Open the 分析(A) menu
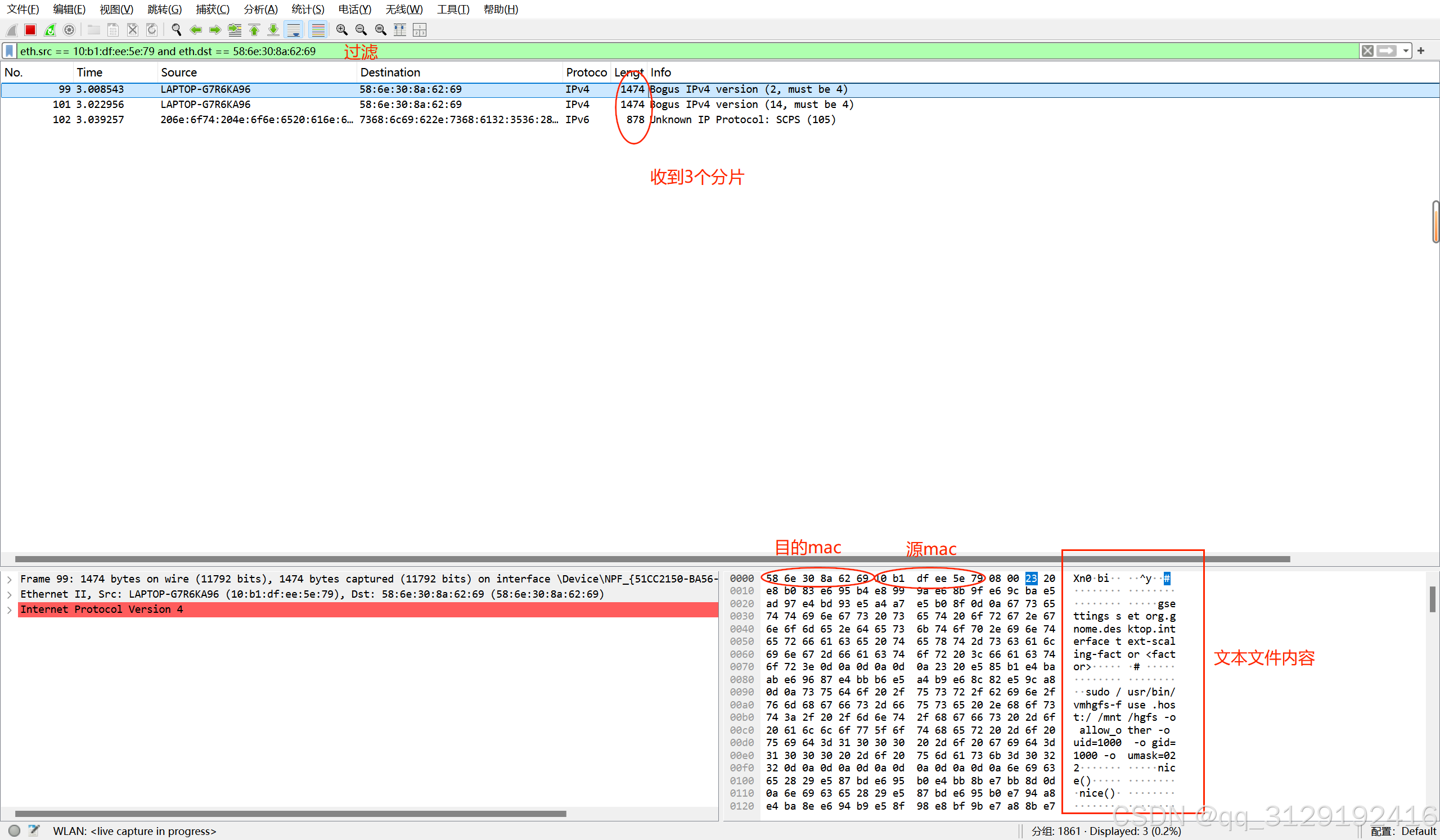Viewport: 1440px width, 840px height. [260, 9]
